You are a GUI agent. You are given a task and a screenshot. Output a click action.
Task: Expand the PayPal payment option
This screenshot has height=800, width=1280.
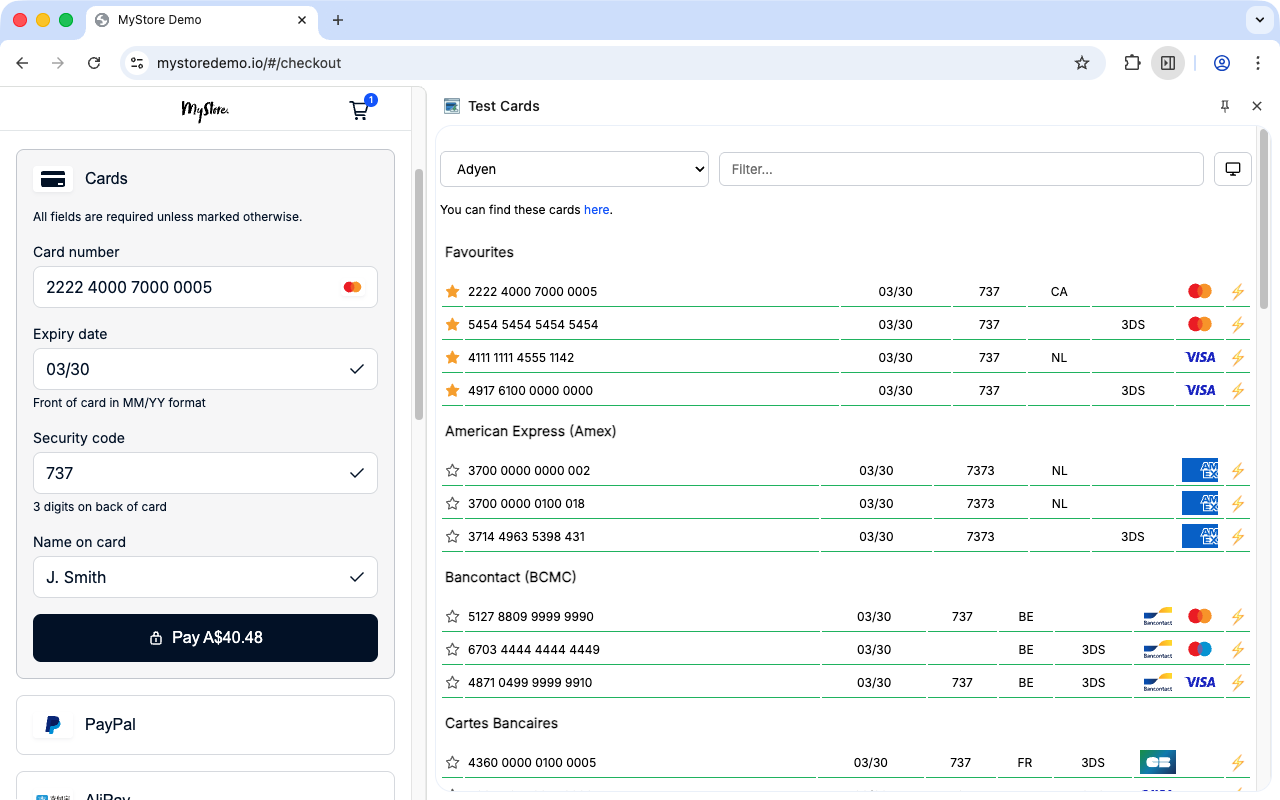click(x=205, y=725)
